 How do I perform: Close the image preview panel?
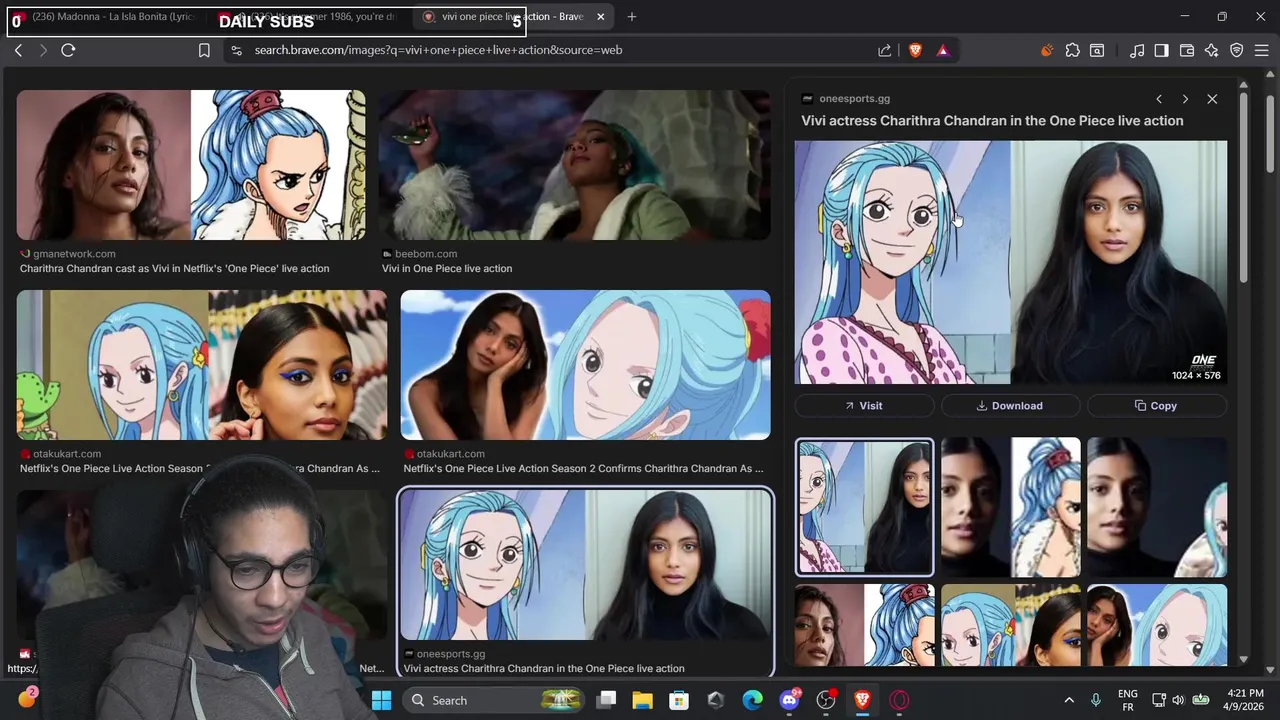click(x=1212, y=99)
